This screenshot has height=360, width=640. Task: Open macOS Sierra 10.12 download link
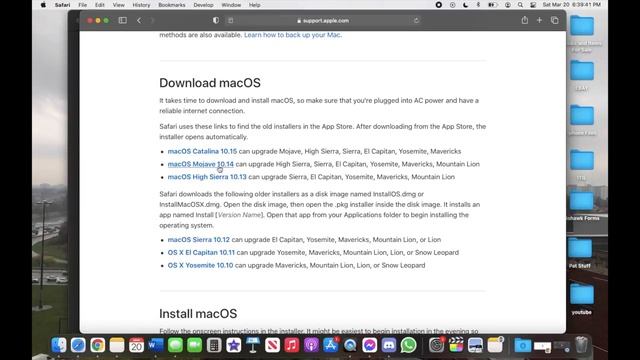(x=198, y=240)
